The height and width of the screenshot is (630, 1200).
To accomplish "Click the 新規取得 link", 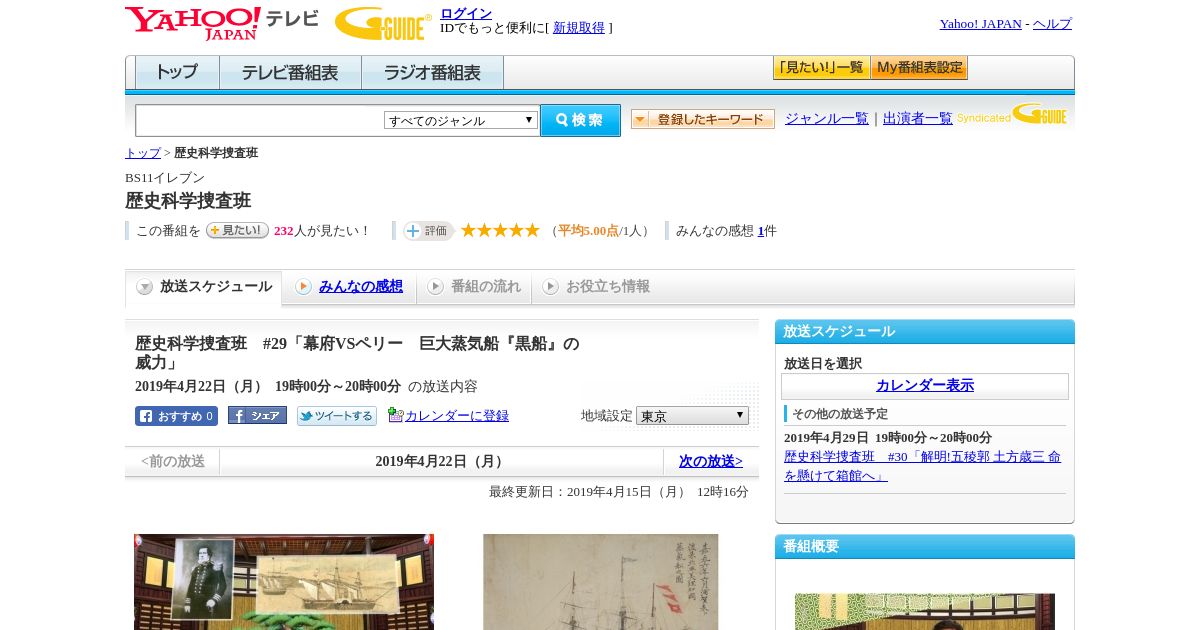I will tap(579, 28).
